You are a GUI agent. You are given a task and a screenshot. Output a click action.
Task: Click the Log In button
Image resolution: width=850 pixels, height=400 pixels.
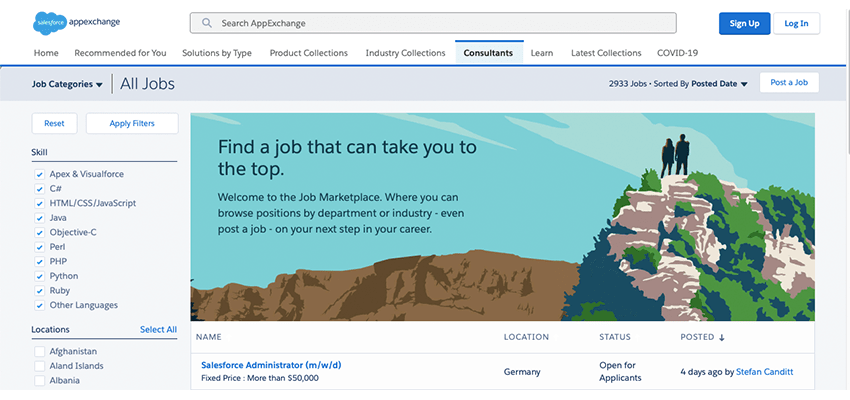click(x=796, y=23)
